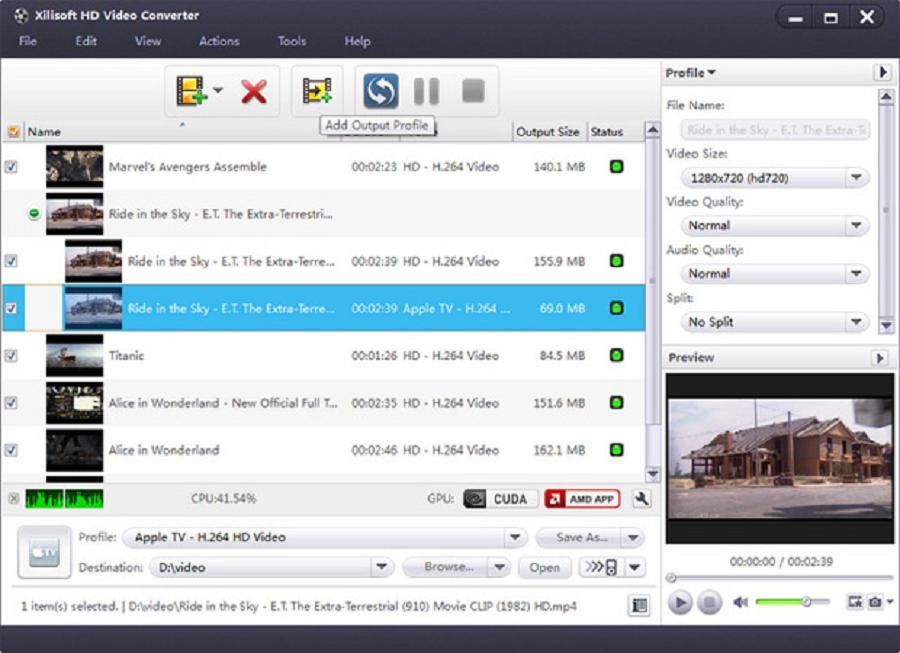Click the Add File toolbar icon
This screenshot has height=653, width=900.
click(x=190, y=92)
